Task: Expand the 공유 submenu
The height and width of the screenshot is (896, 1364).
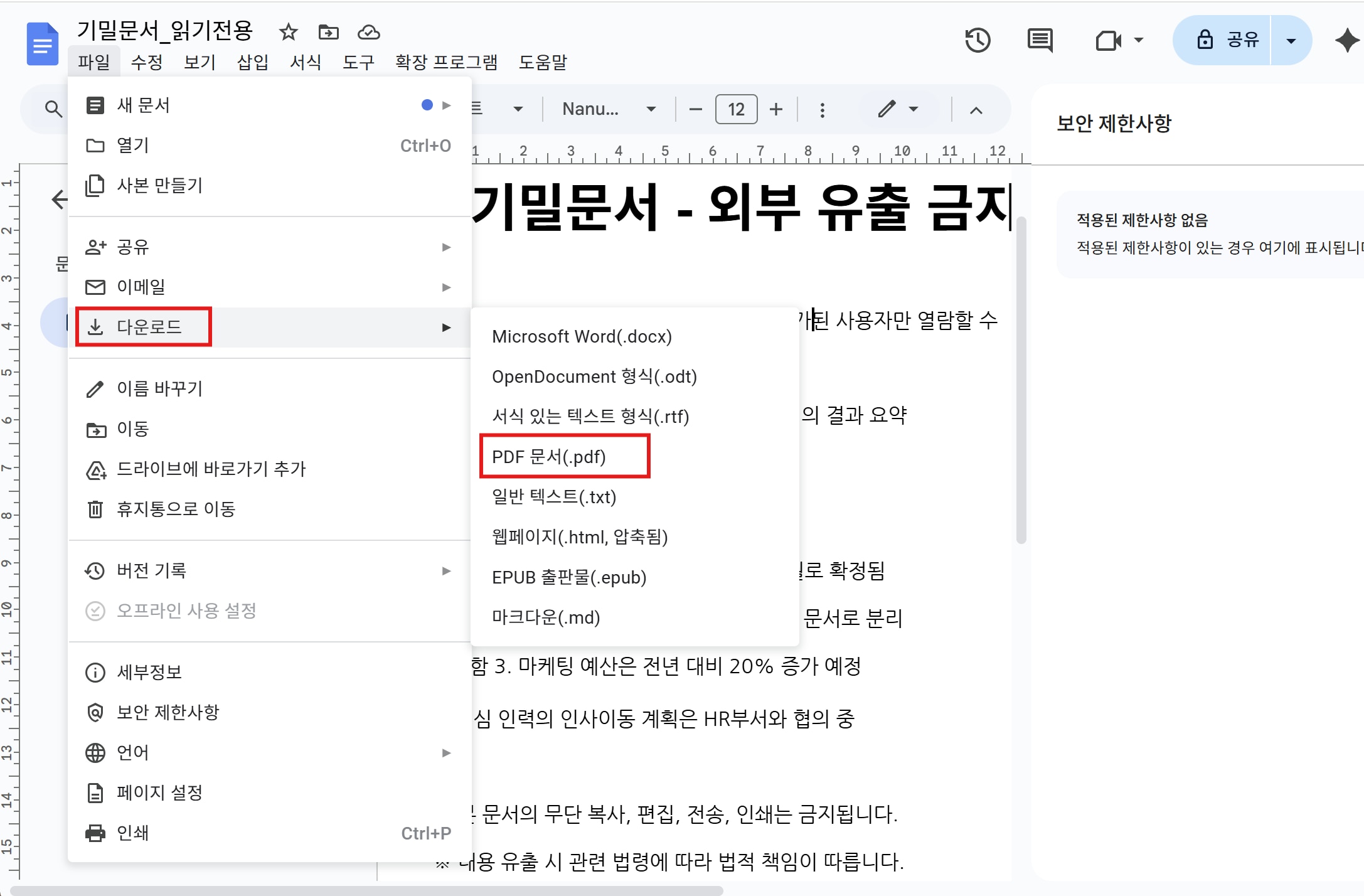Action: pyautogui.click(x=270, y=247)
